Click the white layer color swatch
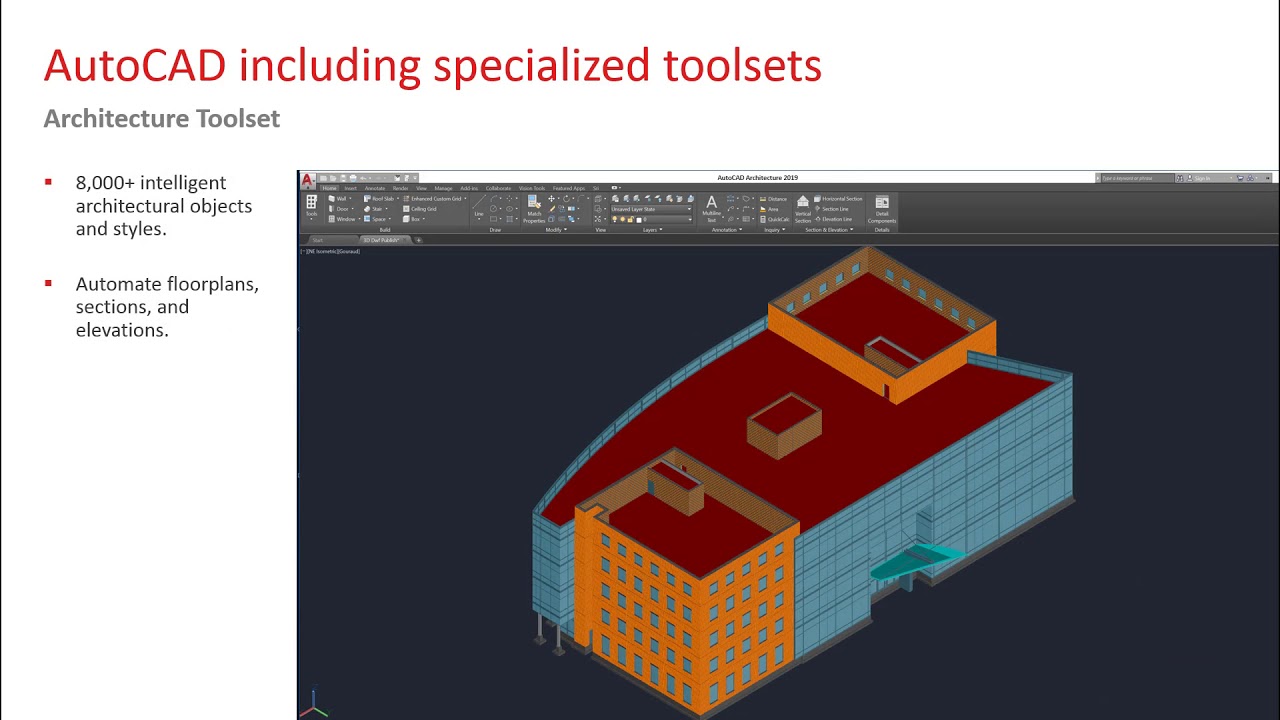The height and width of the screenshot is (720, 1280). click(x=640, y=219)
